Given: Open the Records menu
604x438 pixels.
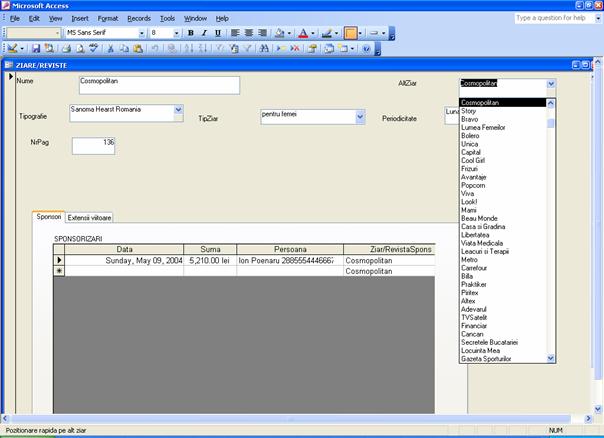Looking at the screenshot, I should tap(139, 18).
